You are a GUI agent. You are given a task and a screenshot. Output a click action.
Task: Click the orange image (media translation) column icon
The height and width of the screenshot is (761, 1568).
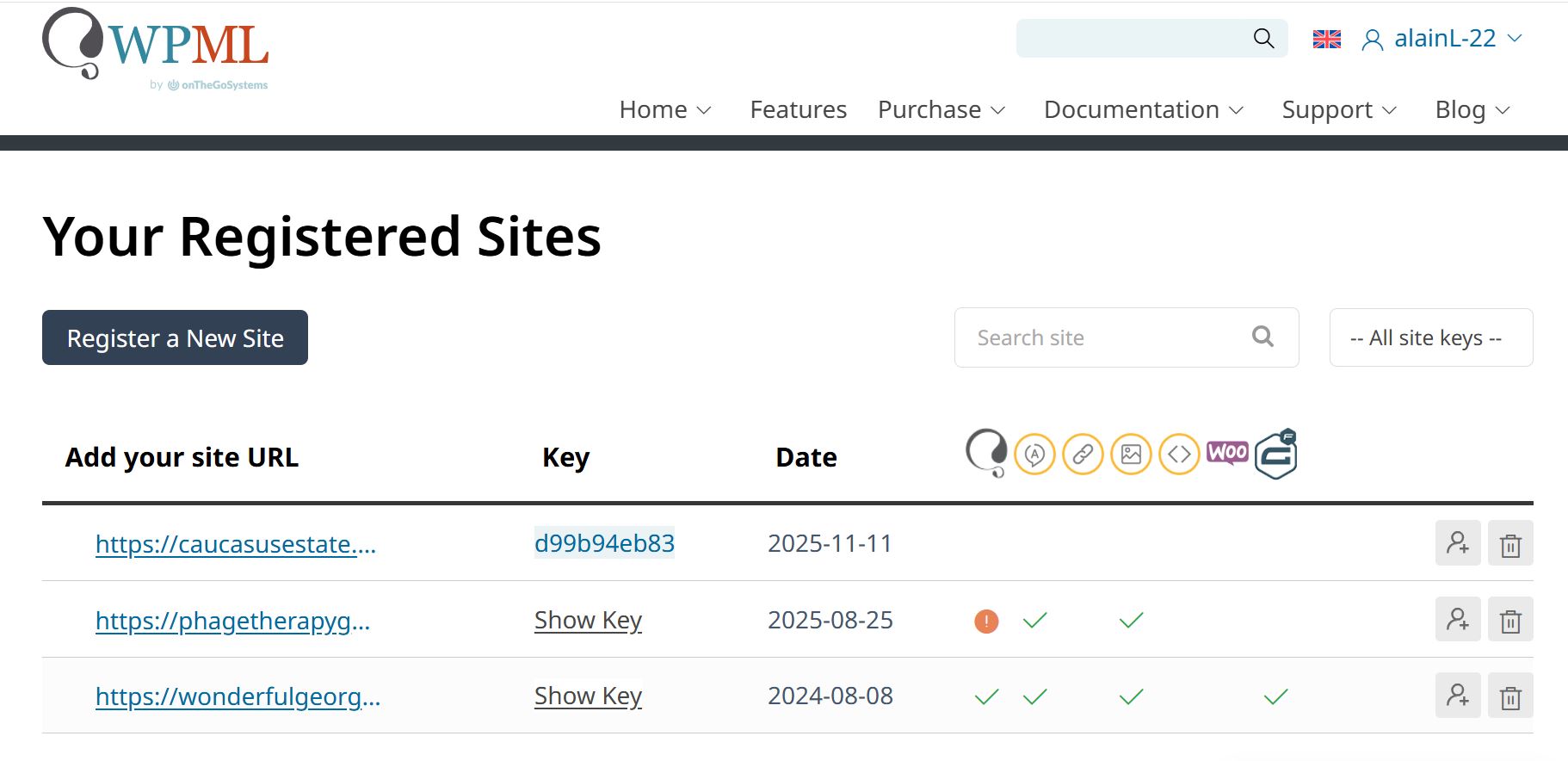pyautogui.click(x=1131, y=454)
